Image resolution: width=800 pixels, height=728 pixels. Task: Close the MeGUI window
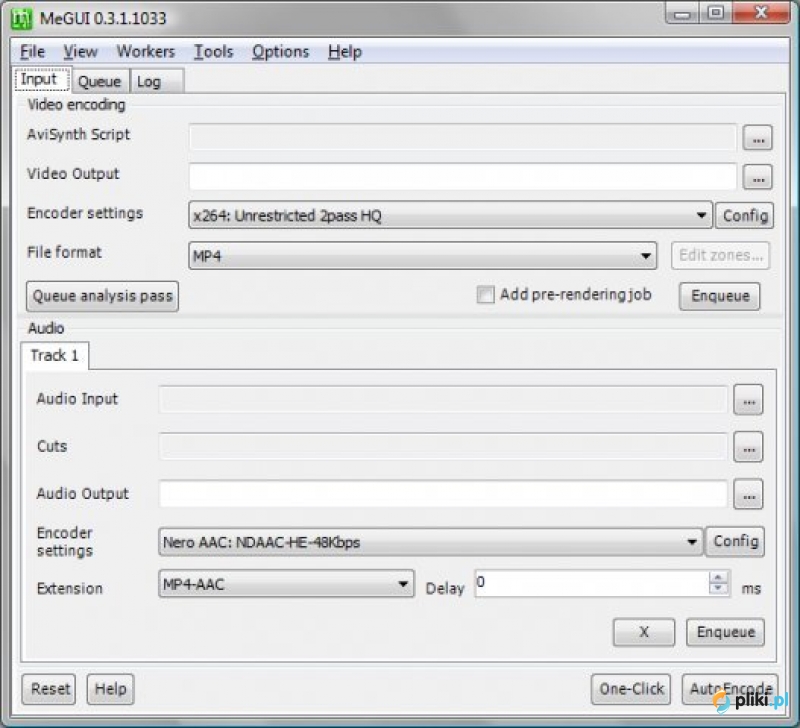tap(760, 13)
